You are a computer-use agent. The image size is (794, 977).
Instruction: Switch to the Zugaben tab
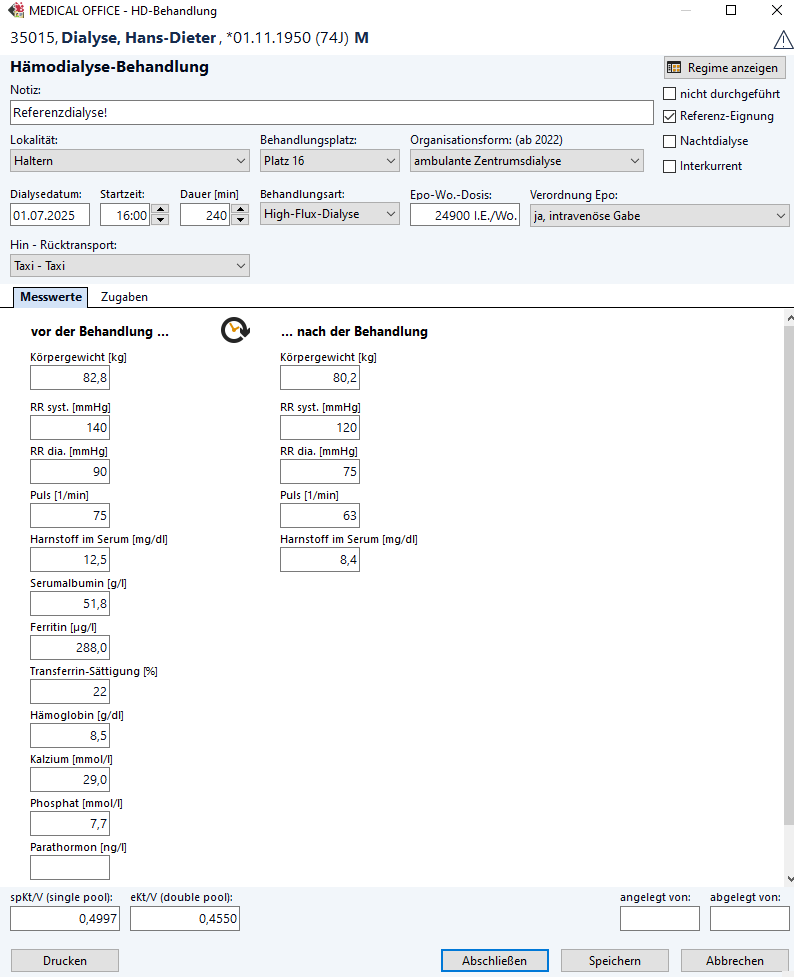coord(124,297)
